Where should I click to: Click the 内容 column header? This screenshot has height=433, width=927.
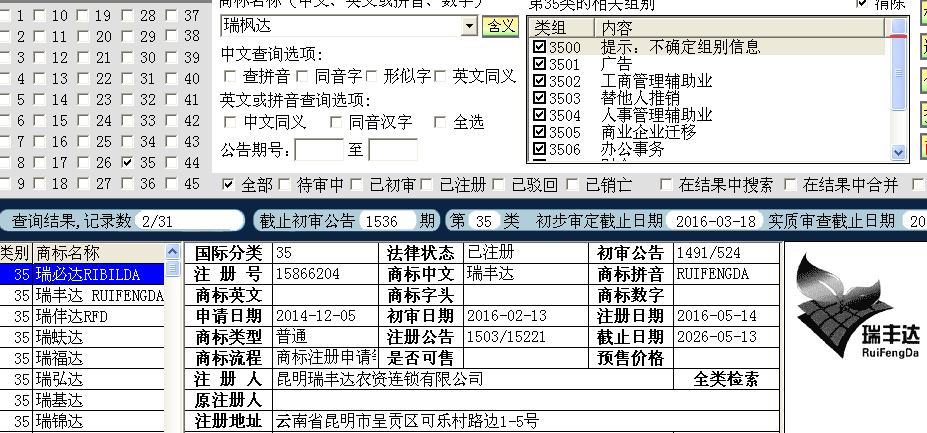pos(740,28)
